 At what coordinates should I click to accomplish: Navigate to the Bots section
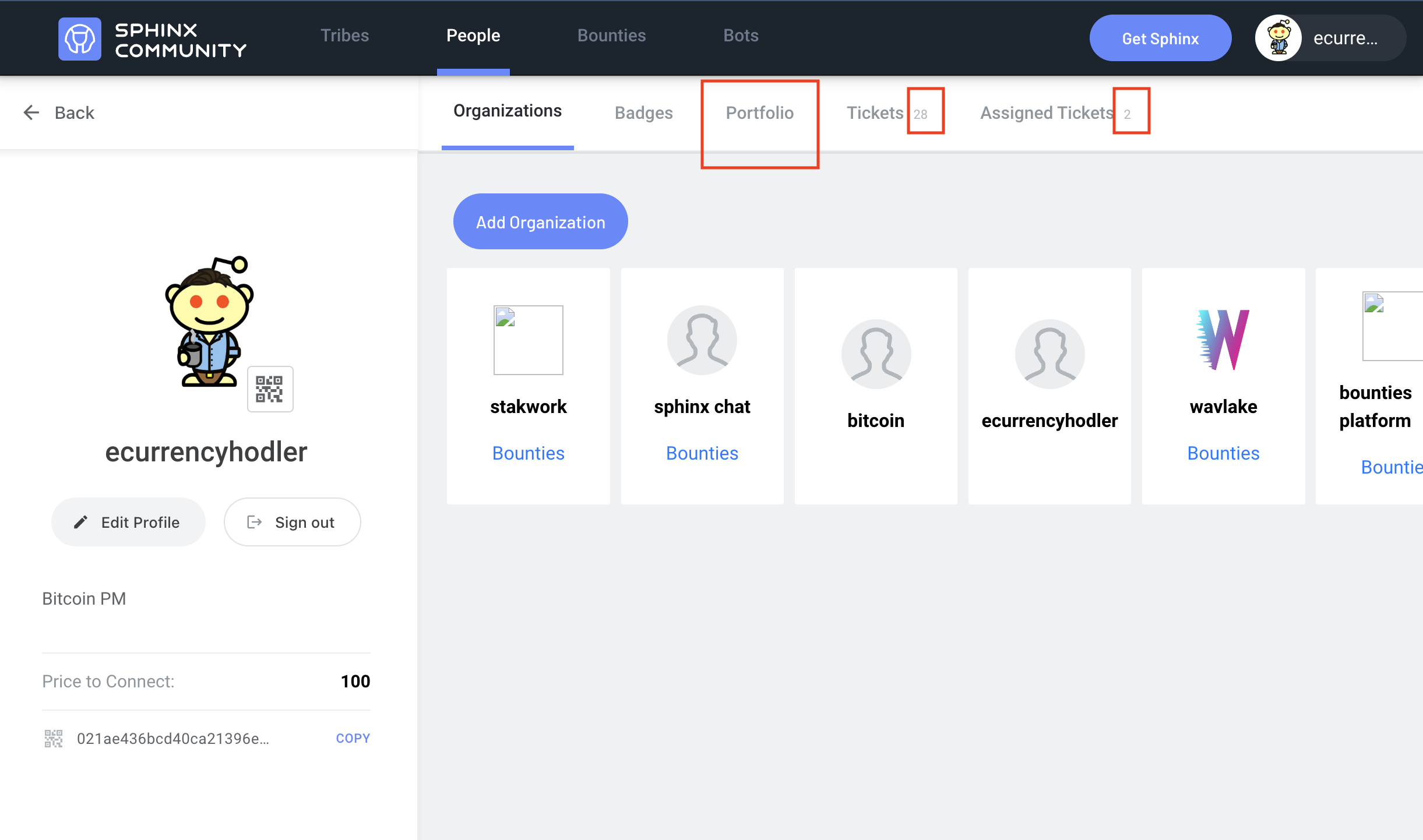(x=740, y=35)
